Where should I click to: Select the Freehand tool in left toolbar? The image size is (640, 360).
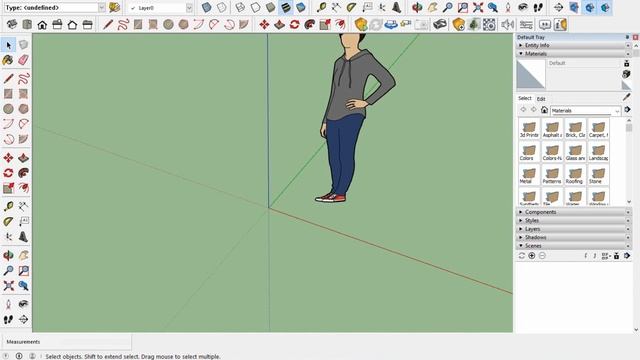pos(23,78)
